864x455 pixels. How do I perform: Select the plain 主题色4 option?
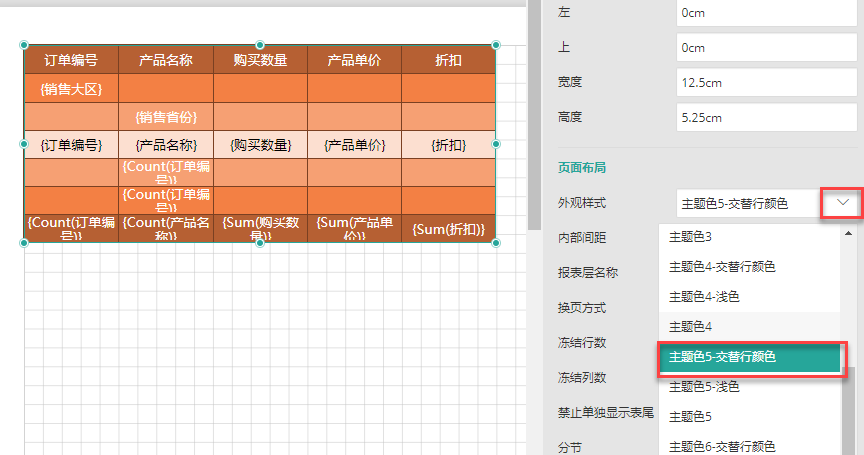749,327
